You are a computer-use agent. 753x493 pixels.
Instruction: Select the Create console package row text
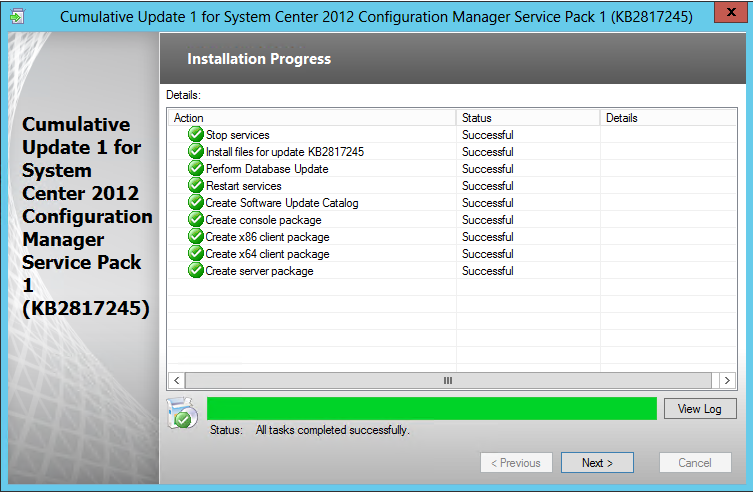coord(264,220)
